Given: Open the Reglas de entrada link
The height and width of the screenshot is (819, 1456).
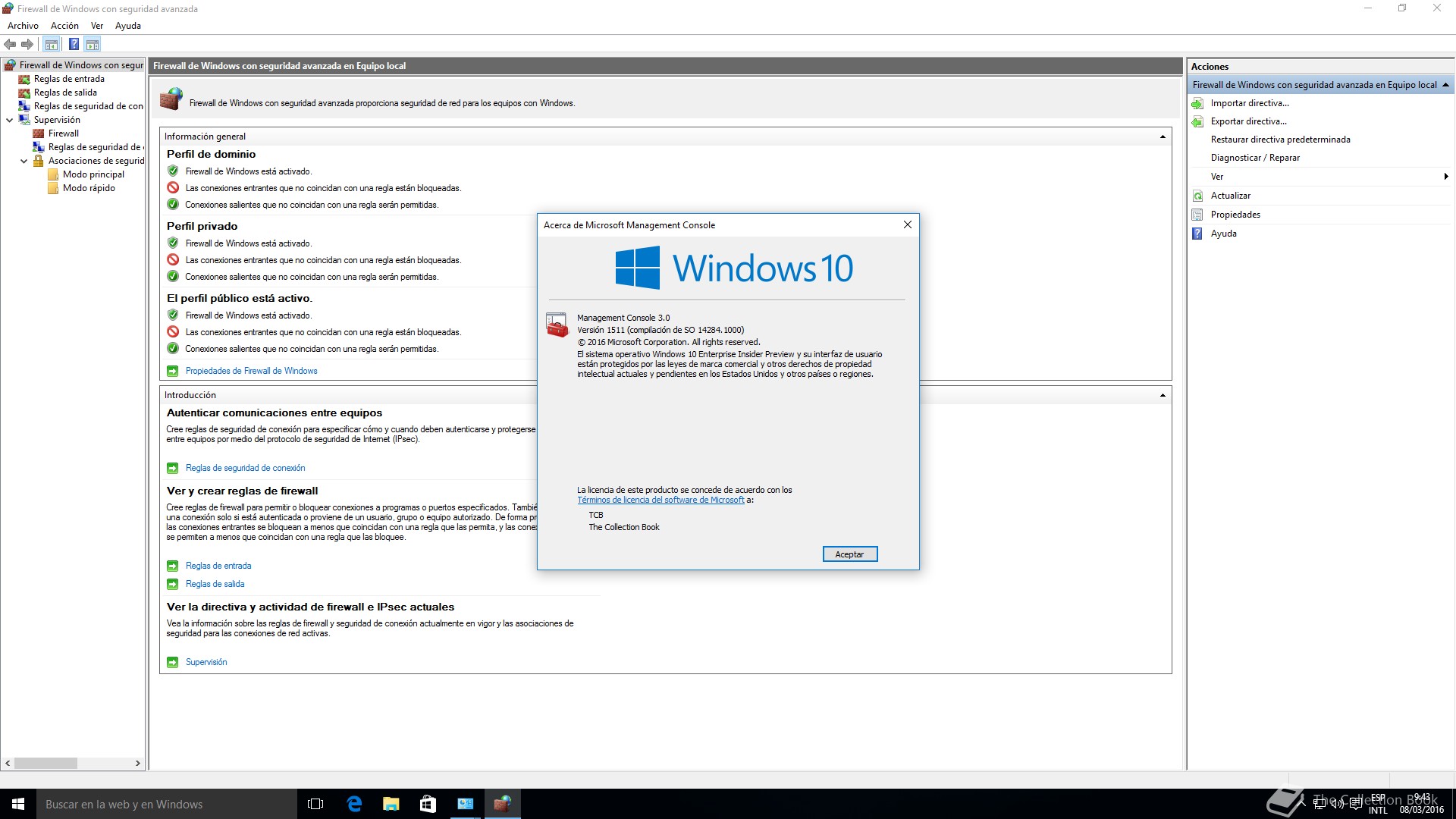Looking at the screenshot, I should point(218,566).
